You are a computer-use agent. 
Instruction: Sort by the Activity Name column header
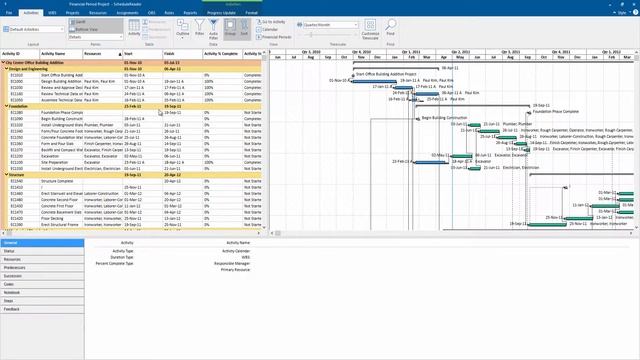pyautogui.click(x=61, y=54)
